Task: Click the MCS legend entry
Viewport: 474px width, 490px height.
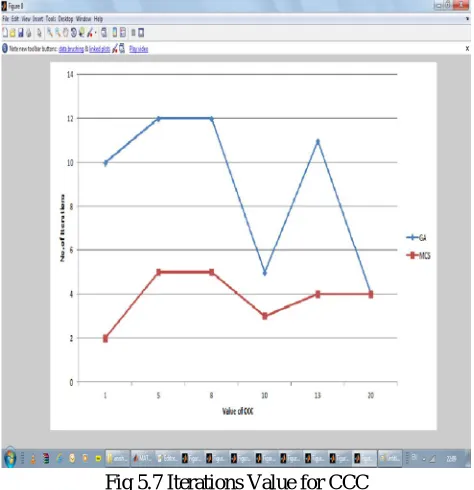Action: (x=418, y=256)
